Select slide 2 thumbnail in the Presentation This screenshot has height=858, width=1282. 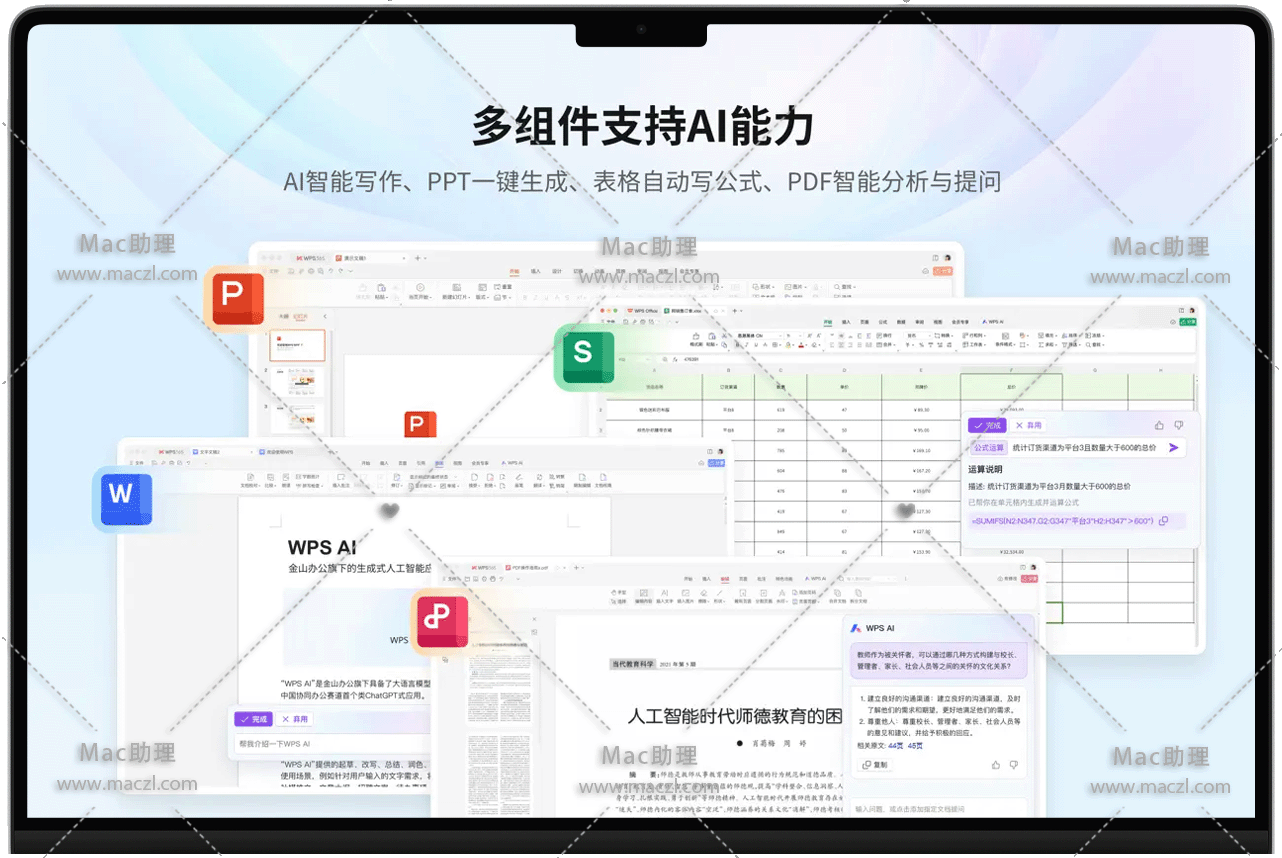(299, 382)
